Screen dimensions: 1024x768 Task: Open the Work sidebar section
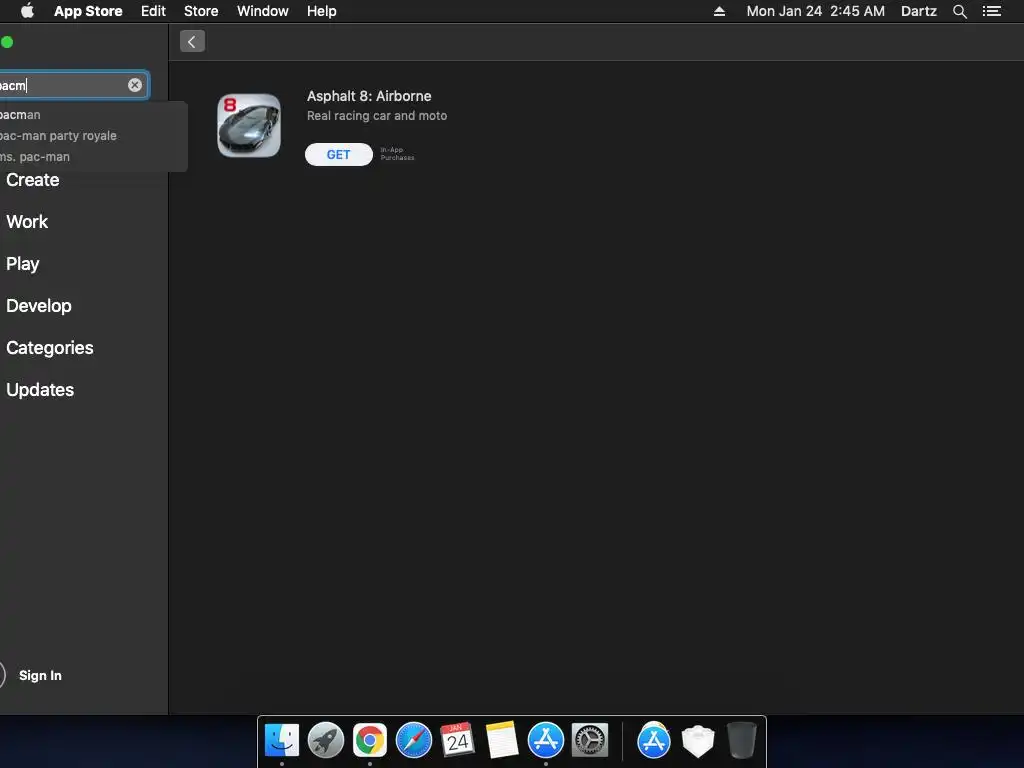[27, 222]
